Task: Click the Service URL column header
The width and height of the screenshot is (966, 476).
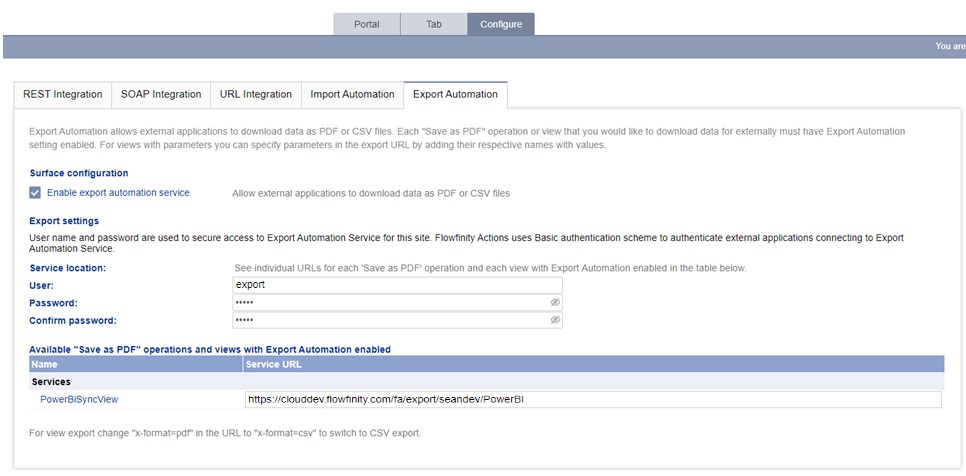Action: pos(273,365)
